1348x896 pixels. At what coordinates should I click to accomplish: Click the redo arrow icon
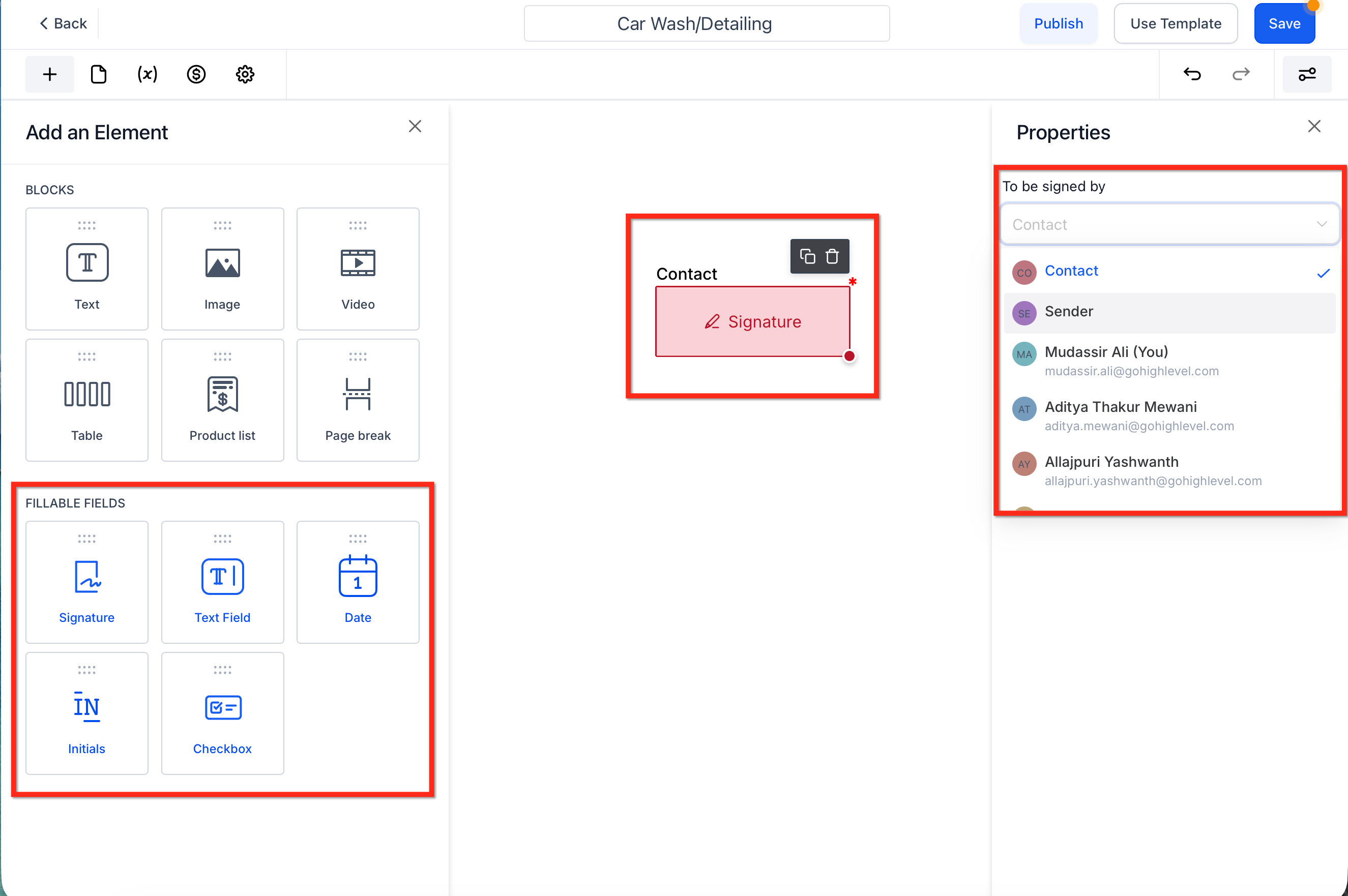point(1241,74)
